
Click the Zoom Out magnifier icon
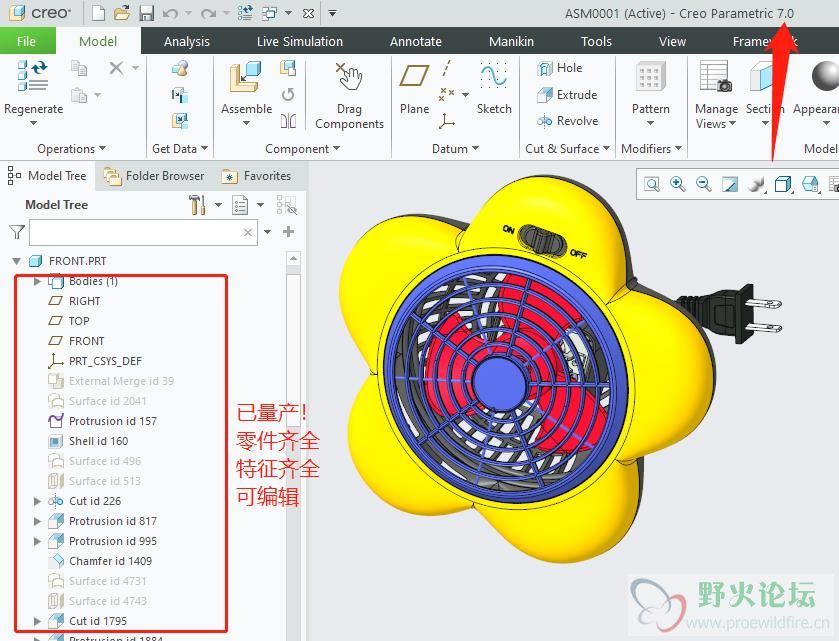coord(703,184)
